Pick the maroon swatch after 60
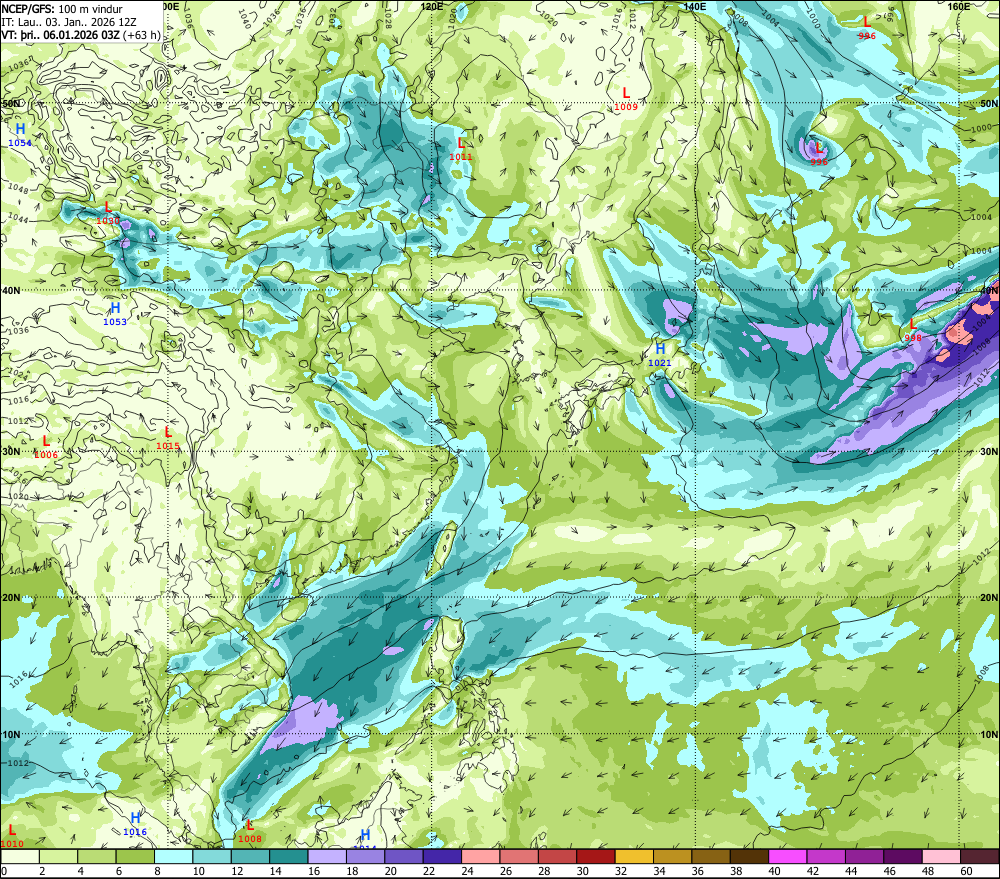The width and height of the screenshot is (1000, 879). pos(980,856)
